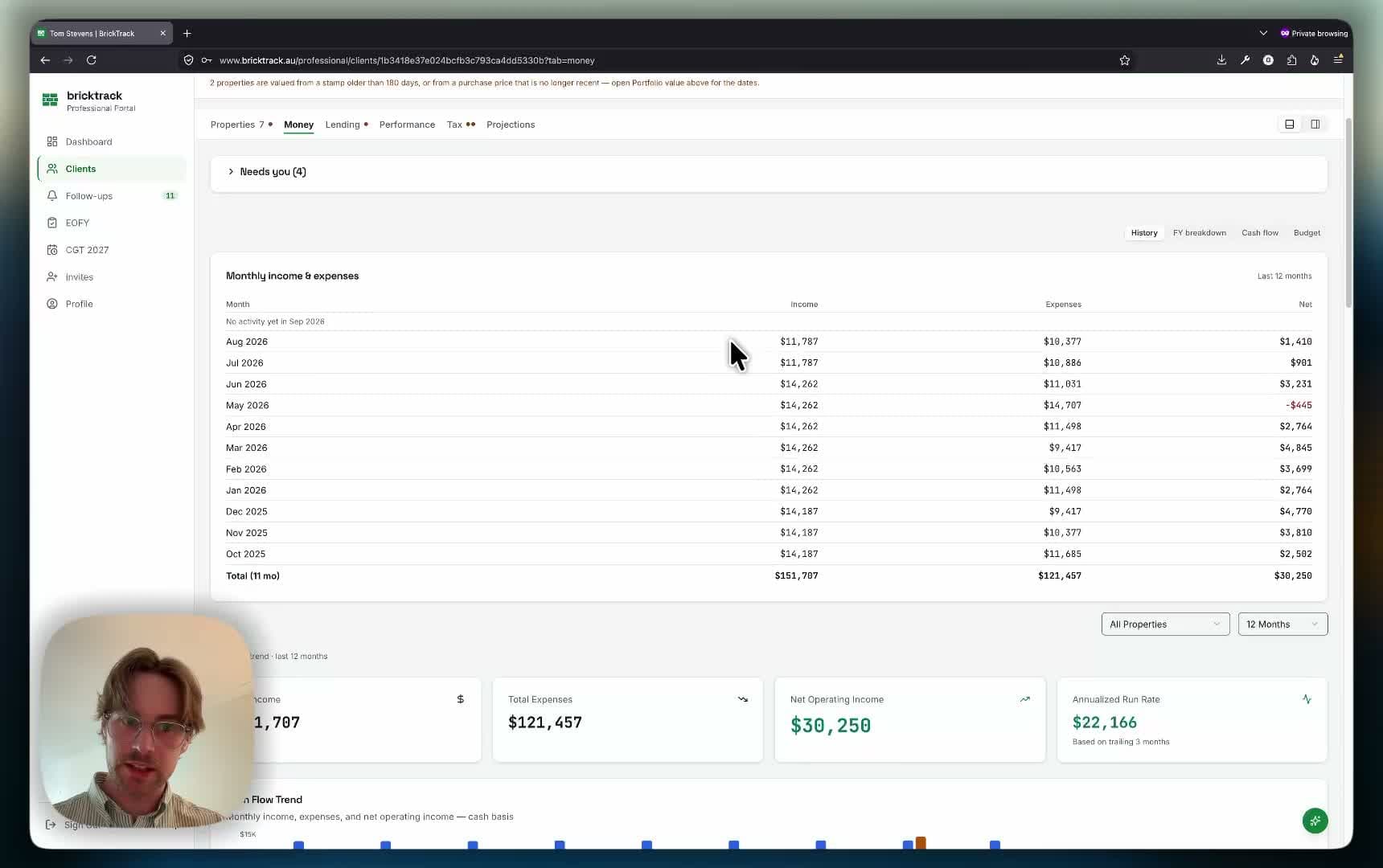The height and width of the screenshot is (868, 1383).
Task: Click the site security shield icon
Action: [x=189, y=60]
